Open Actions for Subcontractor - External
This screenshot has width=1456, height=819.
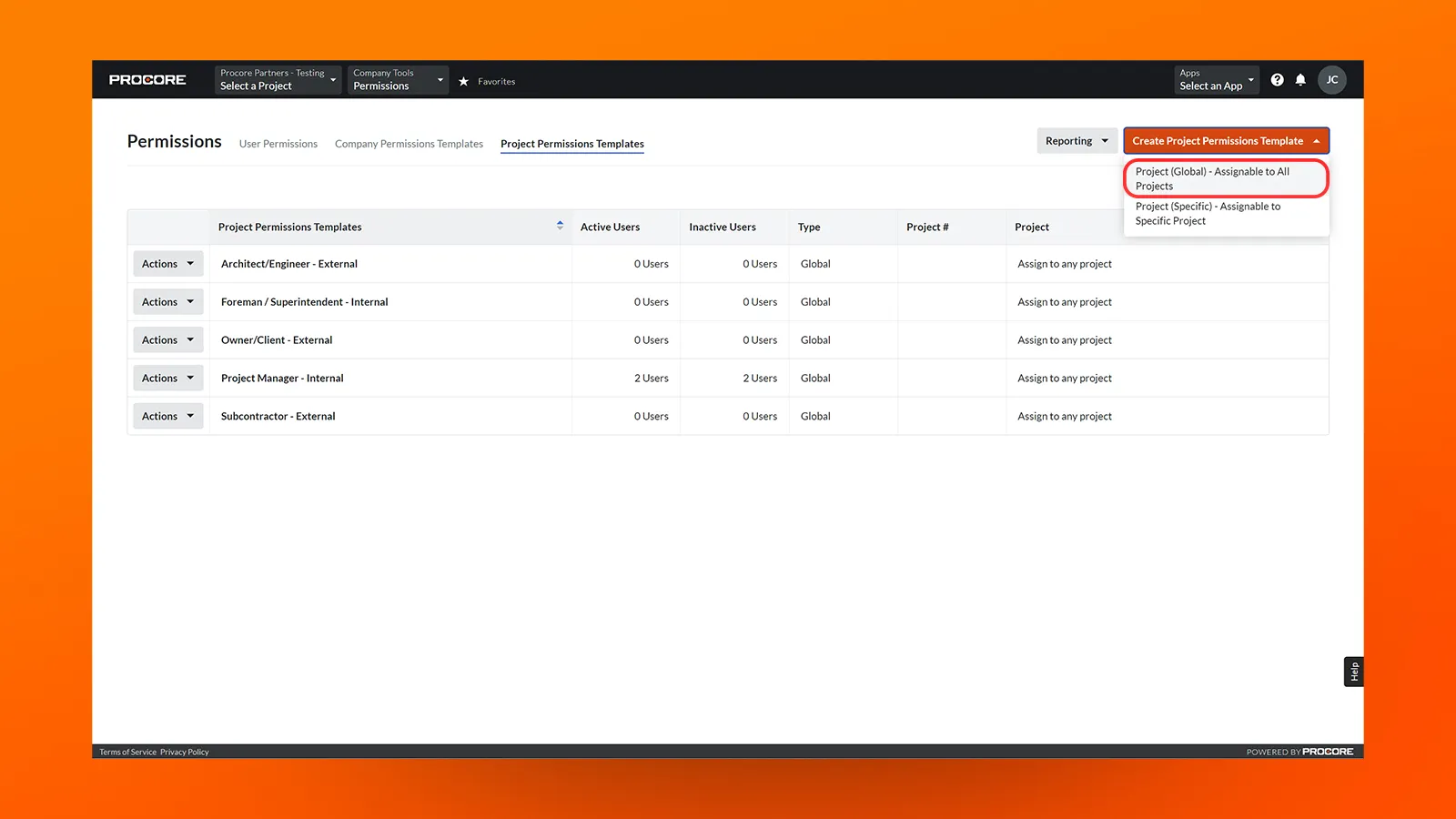[x=167, y=415]
